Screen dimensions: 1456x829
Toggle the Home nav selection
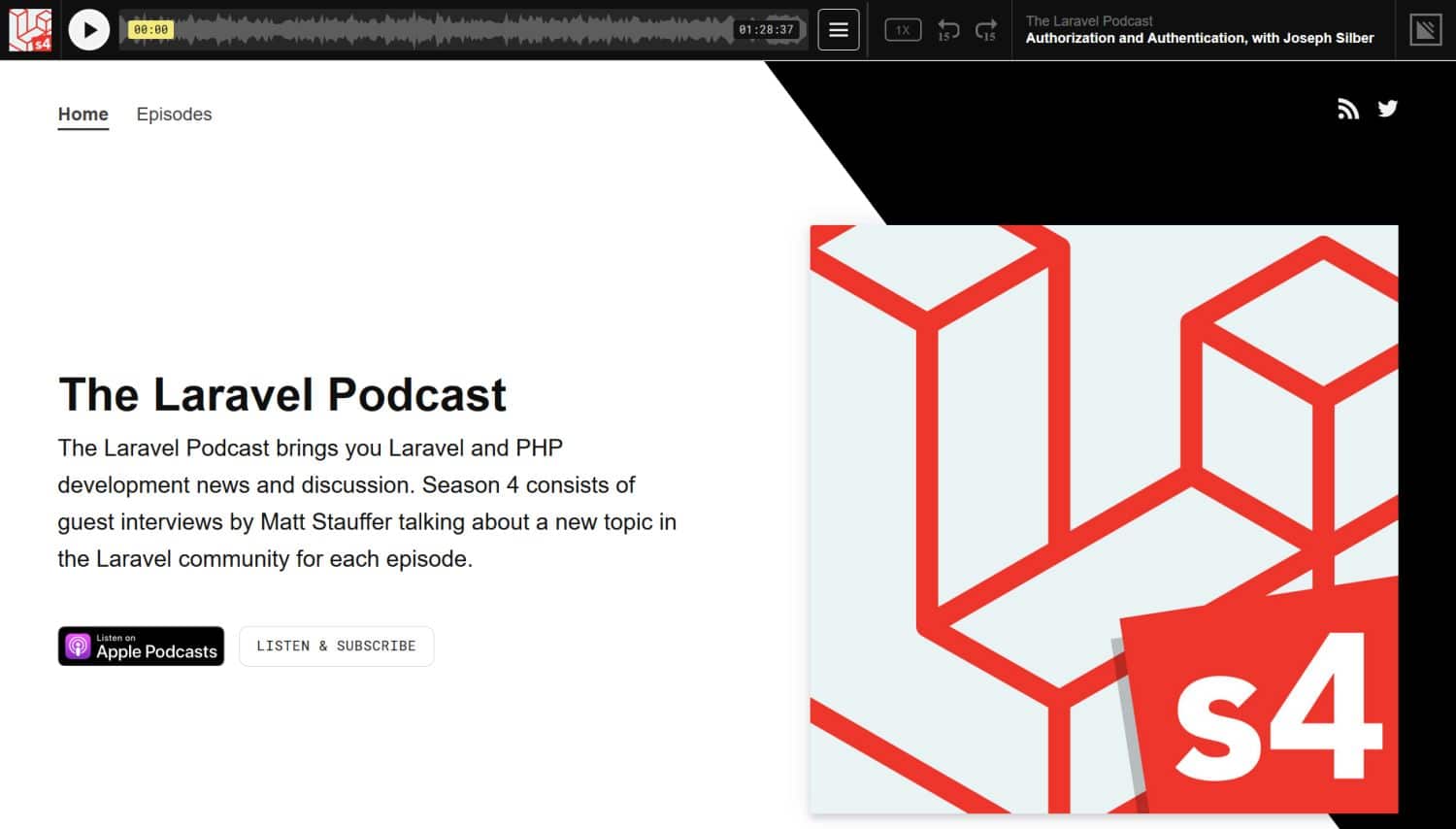(x=83, y=114)
